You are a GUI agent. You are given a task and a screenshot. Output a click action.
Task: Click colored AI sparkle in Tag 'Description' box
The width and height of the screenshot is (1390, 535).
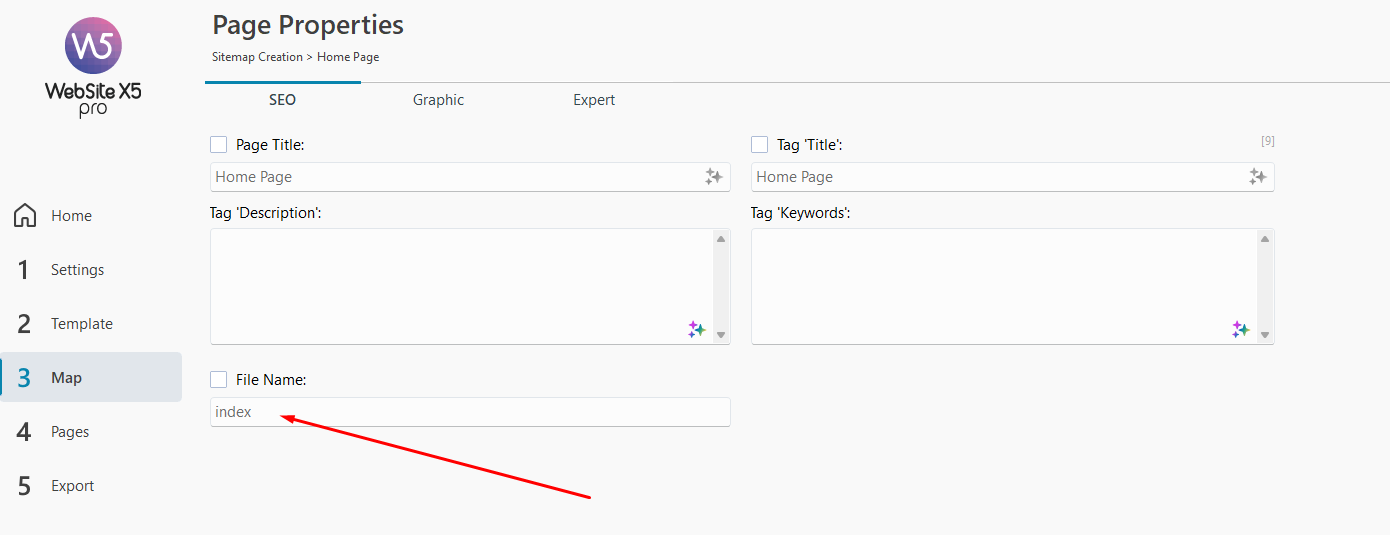pos(697,329)
